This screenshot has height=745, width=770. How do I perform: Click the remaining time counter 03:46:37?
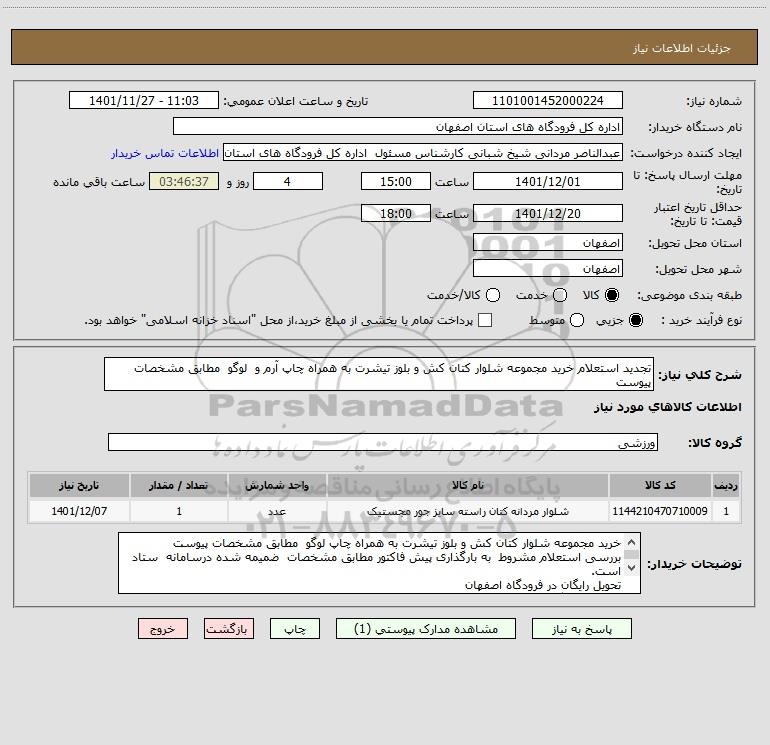tap(184, 181)
